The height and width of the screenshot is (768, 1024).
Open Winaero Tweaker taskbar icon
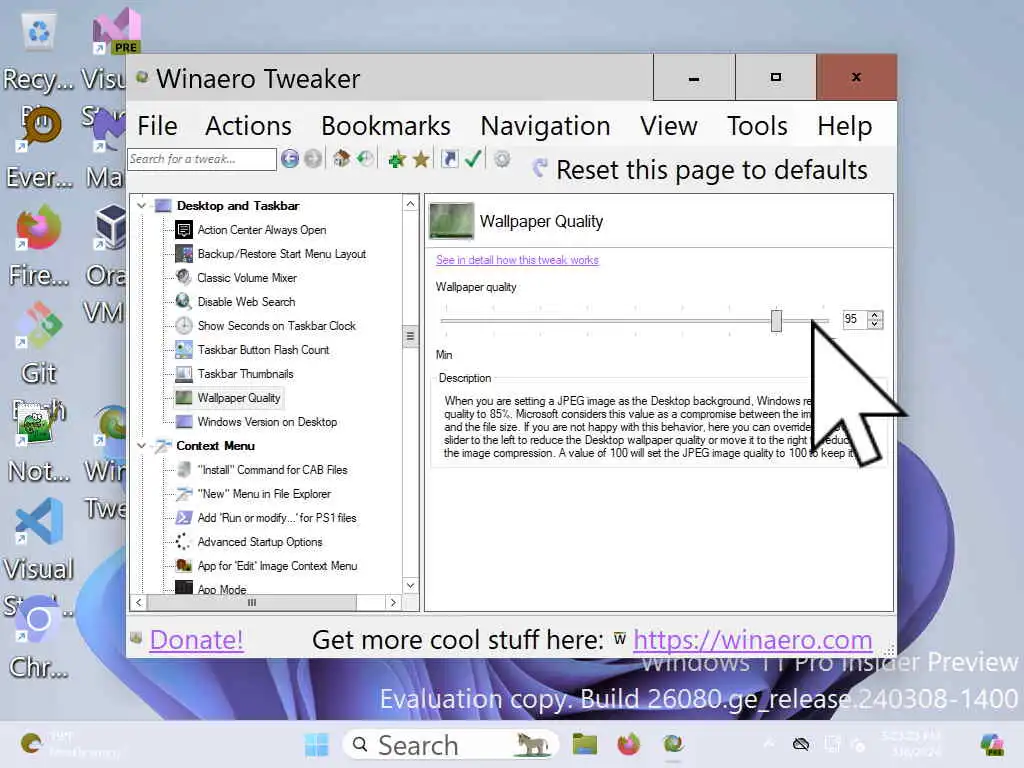click(673, 744)
